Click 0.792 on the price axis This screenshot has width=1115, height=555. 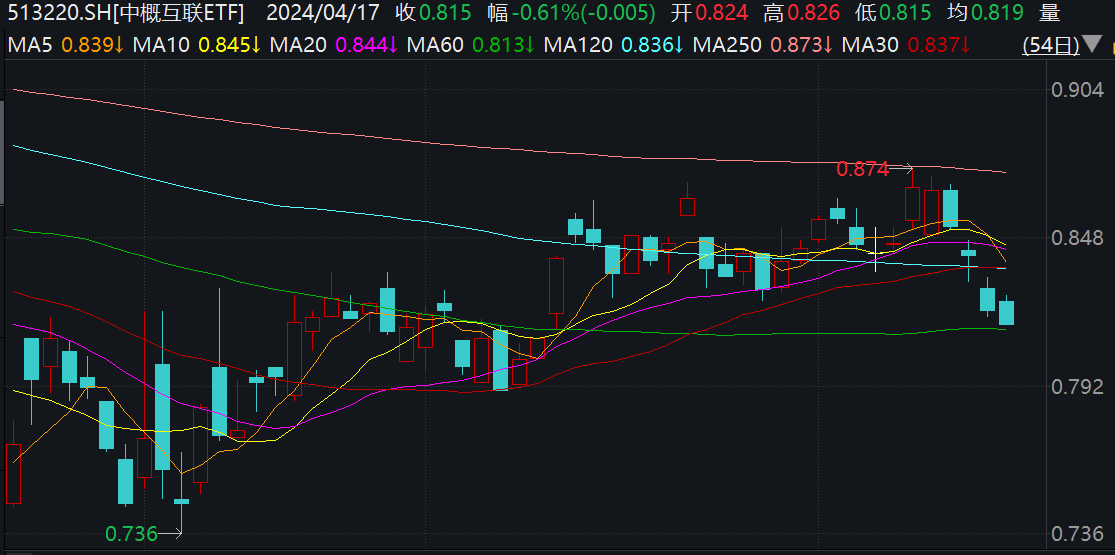coord(1078,386)
